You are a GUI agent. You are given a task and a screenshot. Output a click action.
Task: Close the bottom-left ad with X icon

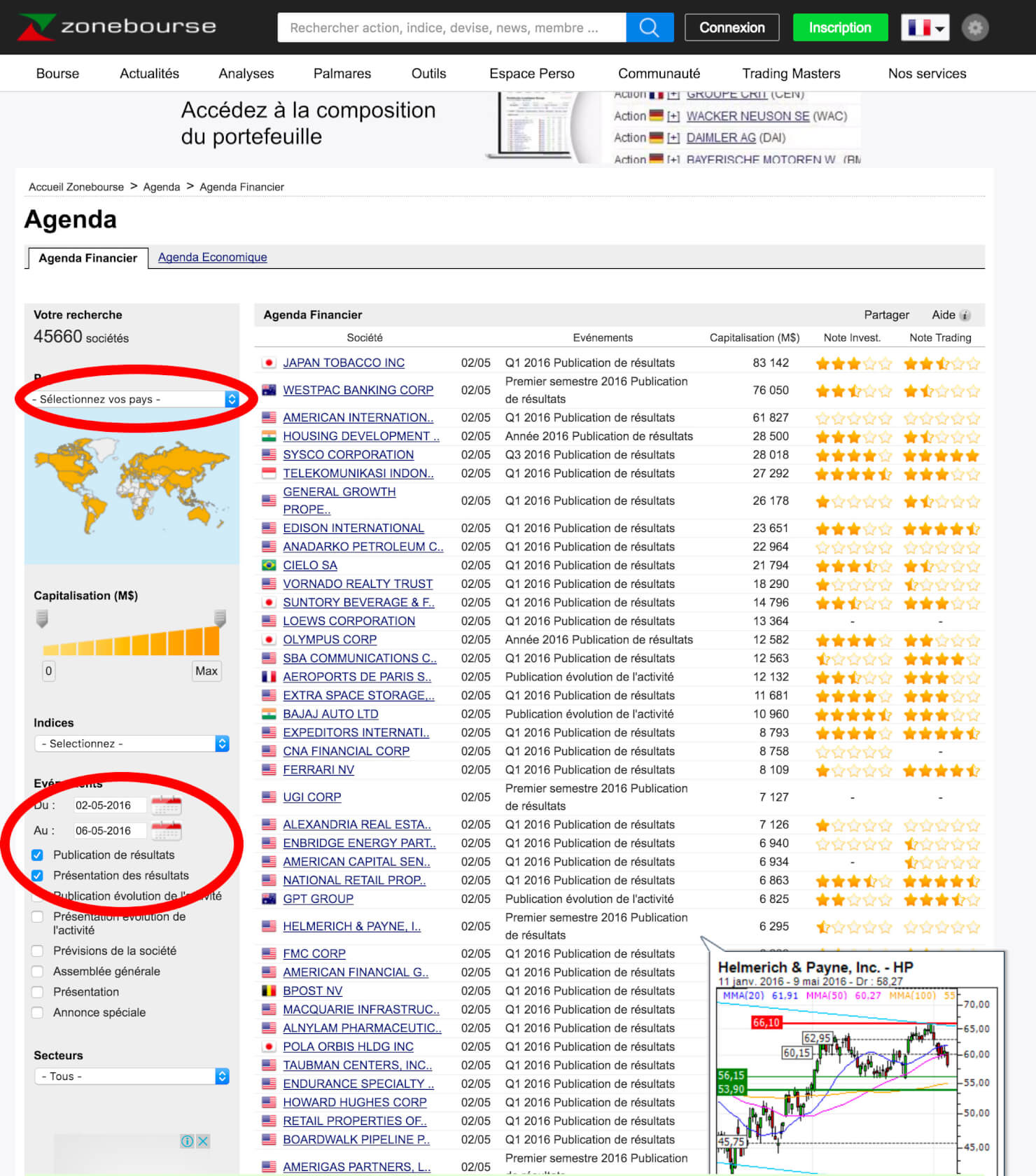pyautogui.click(x=202, y=1141)
